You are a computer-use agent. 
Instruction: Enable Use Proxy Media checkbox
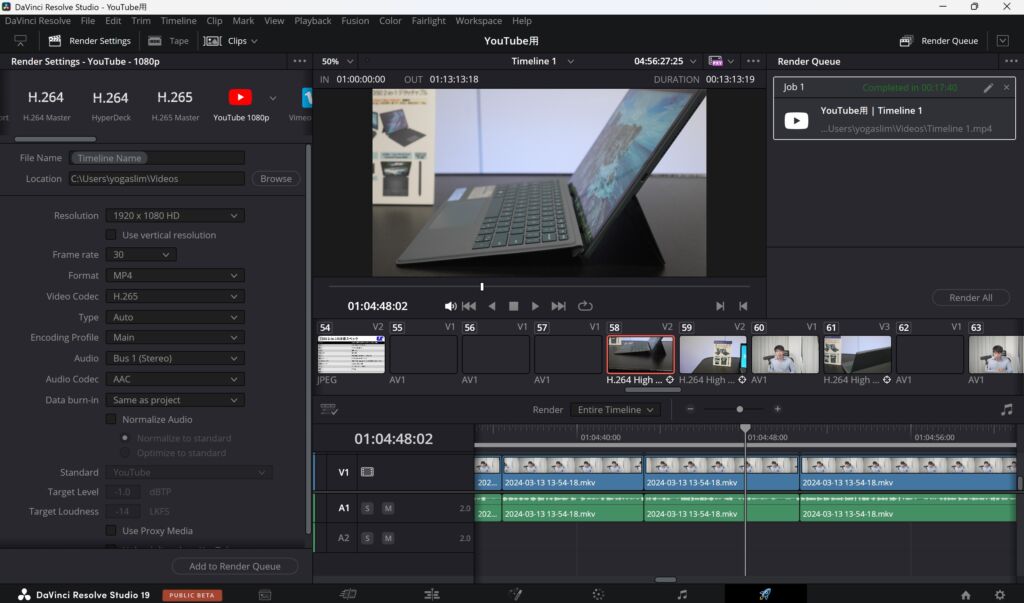[111, 530]
